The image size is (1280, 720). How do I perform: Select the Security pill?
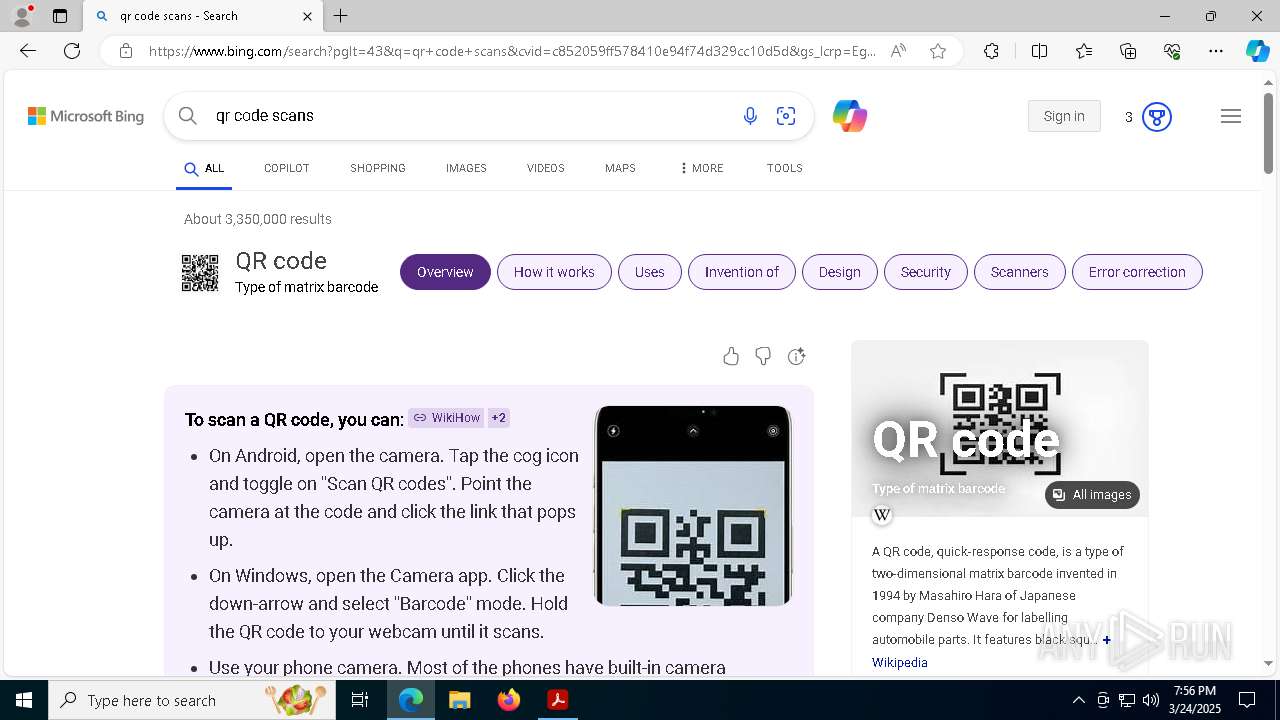tap(926, 272)
